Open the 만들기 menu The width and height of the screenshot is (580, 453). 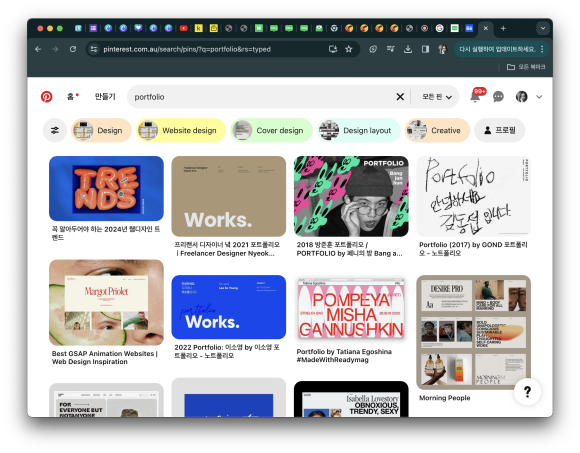[105, 97]
